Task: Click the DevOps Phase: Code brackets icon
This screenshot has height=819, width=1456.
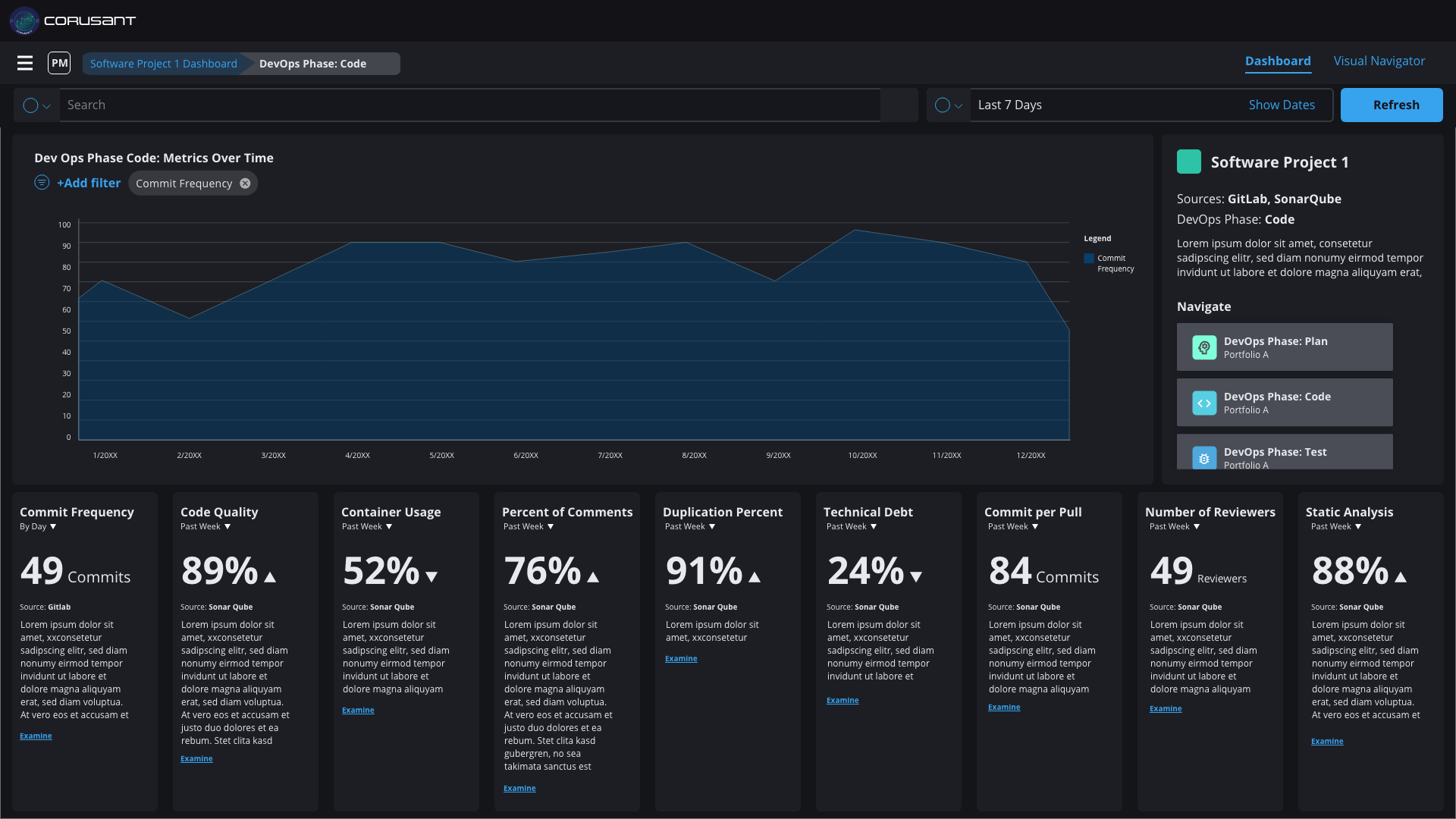Action: point(1204,403)
